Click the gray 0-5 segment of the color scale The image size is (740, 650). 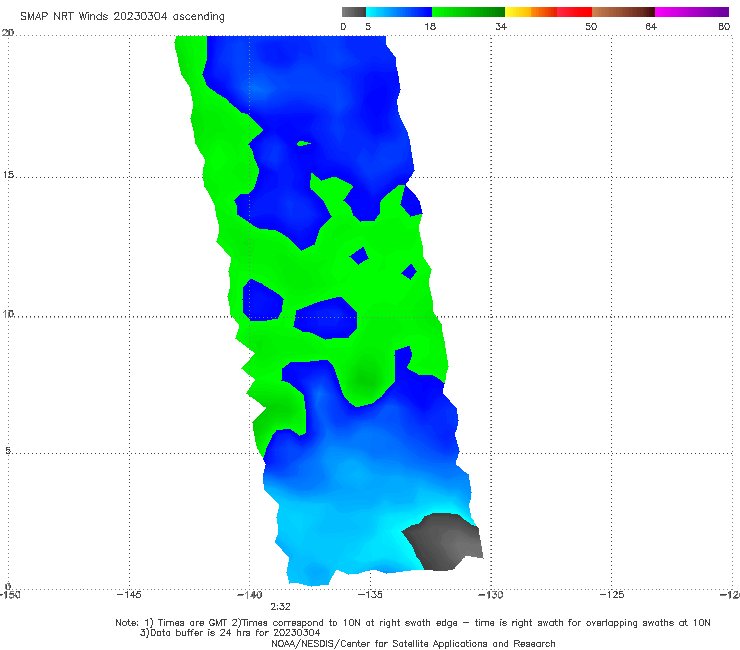[x=354, y=12]
